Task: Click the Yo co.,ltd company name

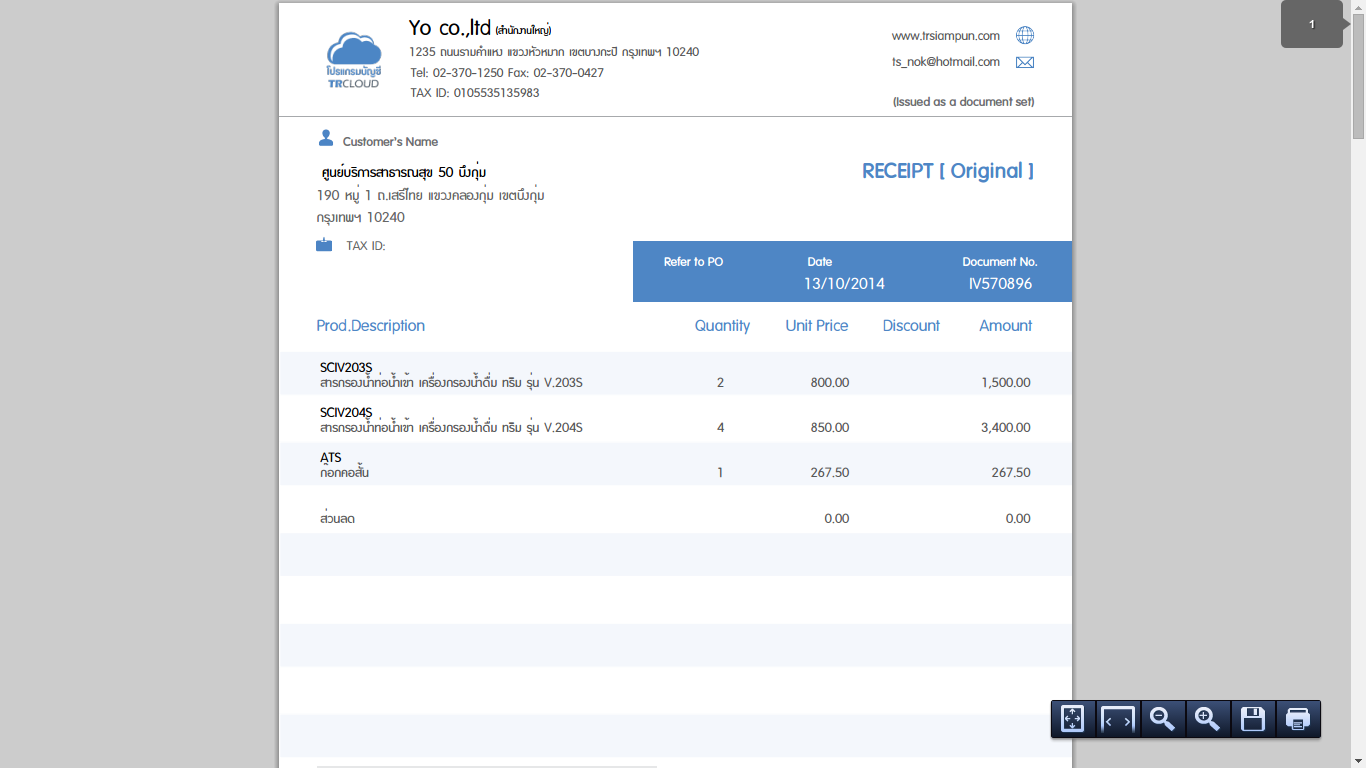Action: tap(450, 28)
